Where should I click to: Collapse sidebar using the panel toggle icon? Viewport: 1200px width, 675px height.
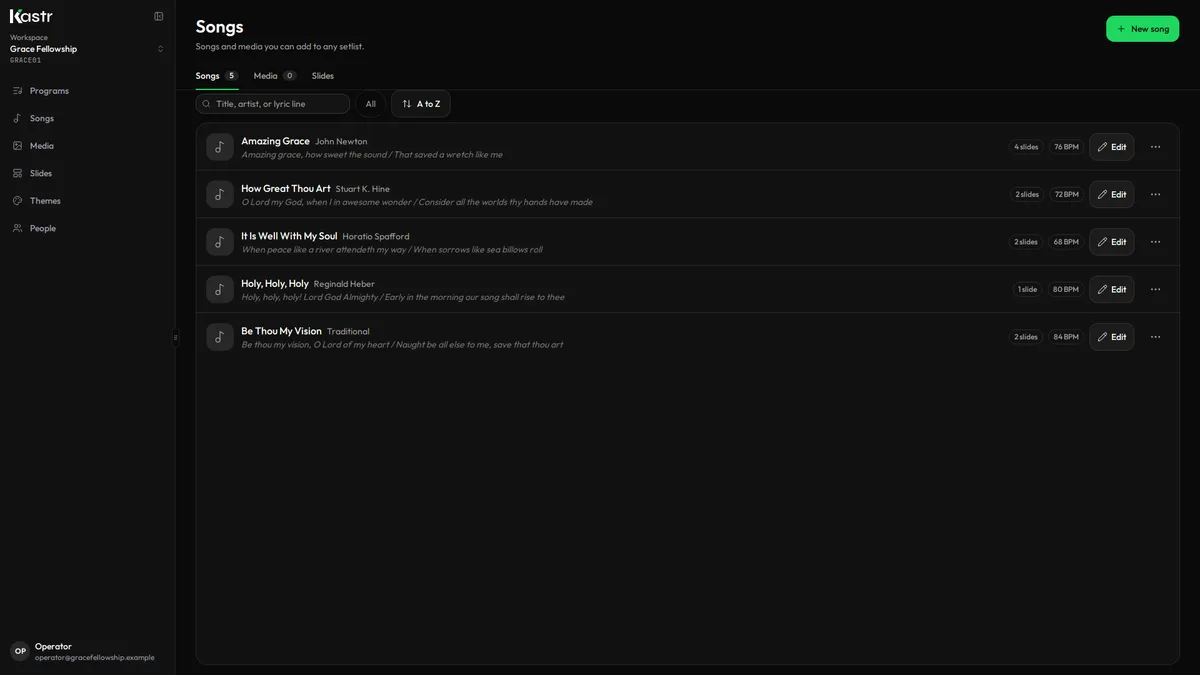158,16
